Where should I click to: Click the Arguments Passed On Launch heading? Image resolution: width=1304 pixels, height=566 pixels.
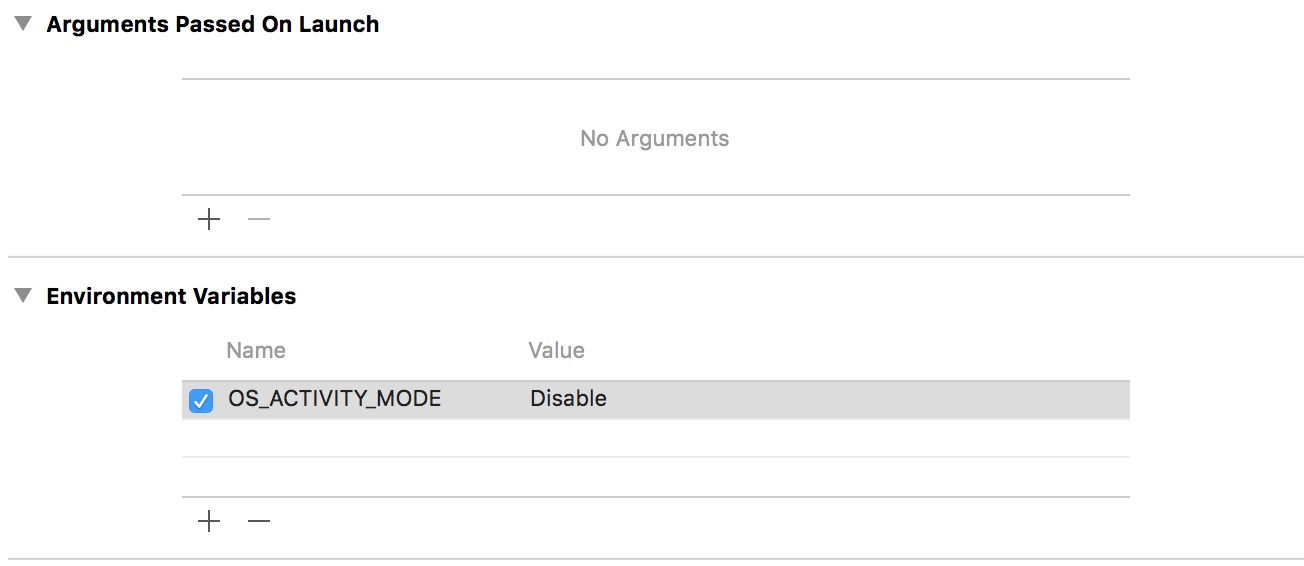pyautogui.click(x=213, y=25)
